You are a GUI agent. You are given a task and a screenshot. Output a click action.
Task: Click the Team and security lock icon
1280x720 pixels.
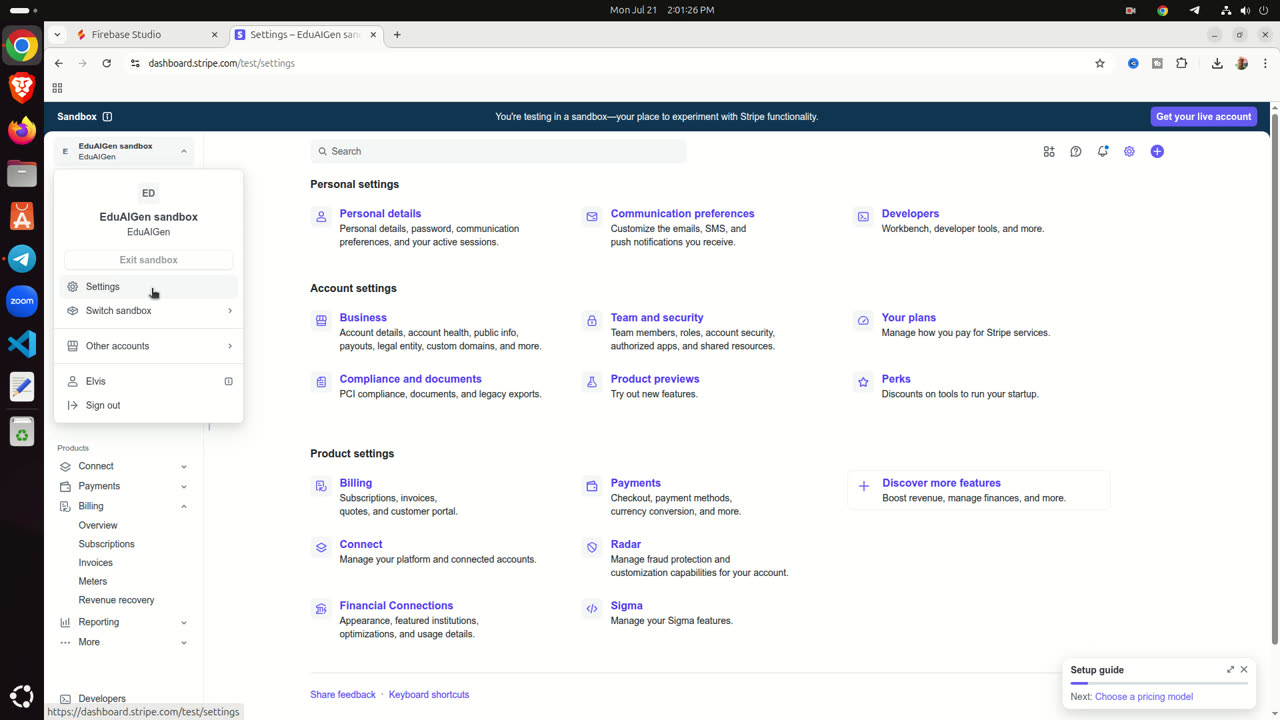(x=592, y=320)
